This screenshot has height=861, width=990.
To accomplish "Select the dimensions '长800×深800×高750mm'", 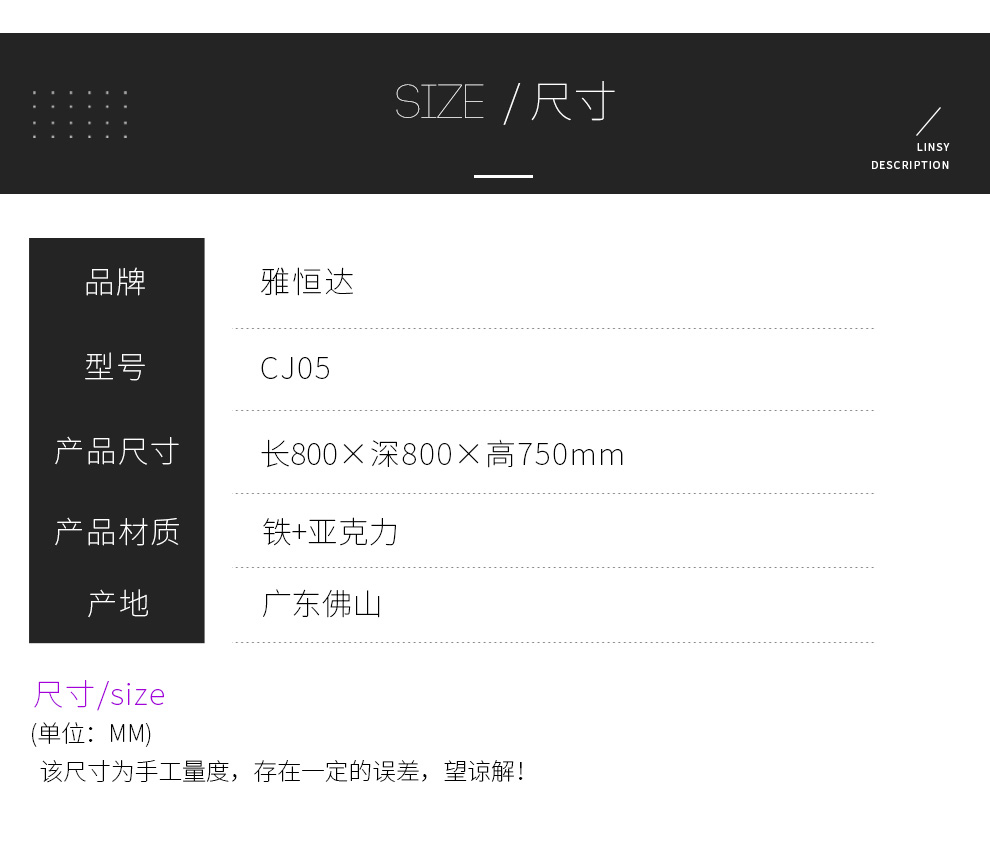I will [x=442, y=454].
